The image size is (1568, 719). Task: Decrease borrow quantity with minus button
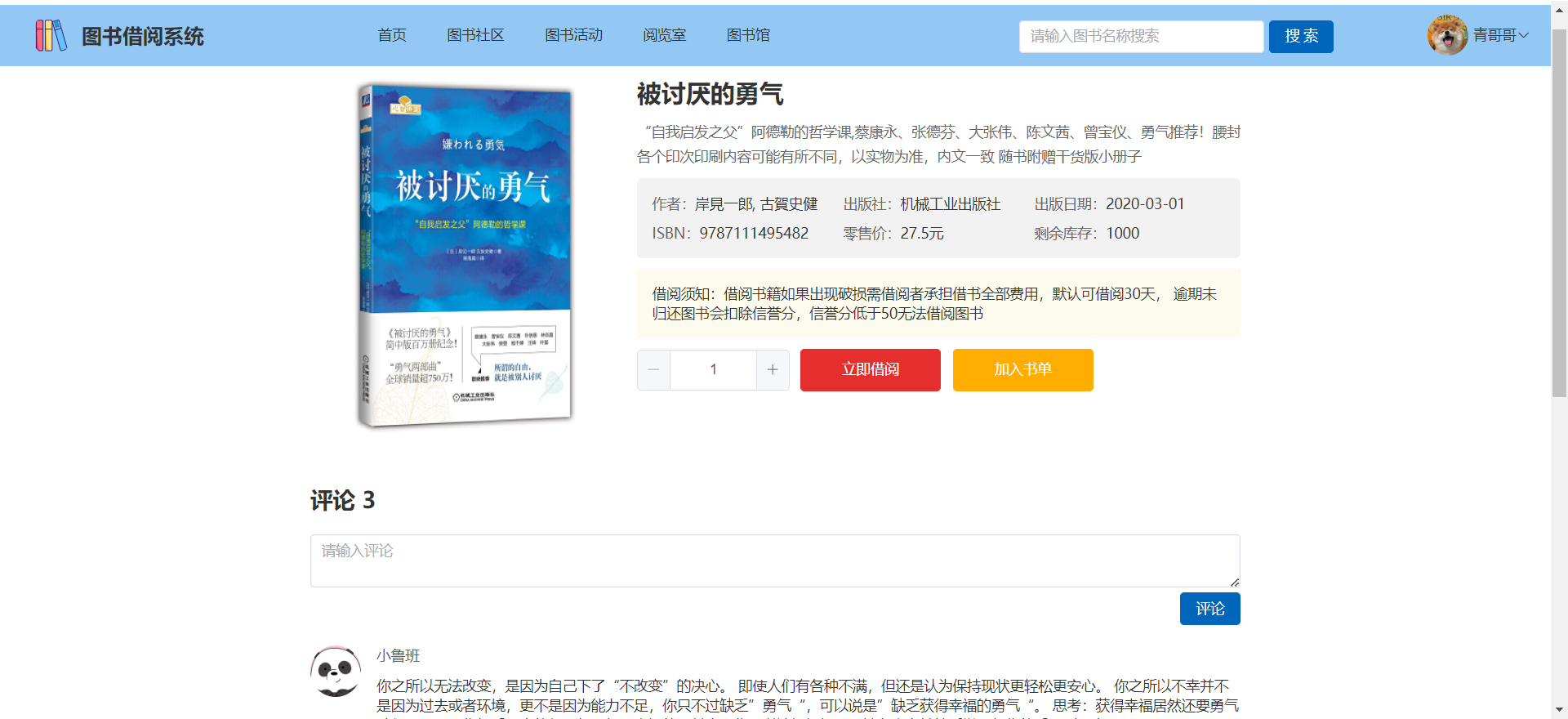(x=653, y=370)
